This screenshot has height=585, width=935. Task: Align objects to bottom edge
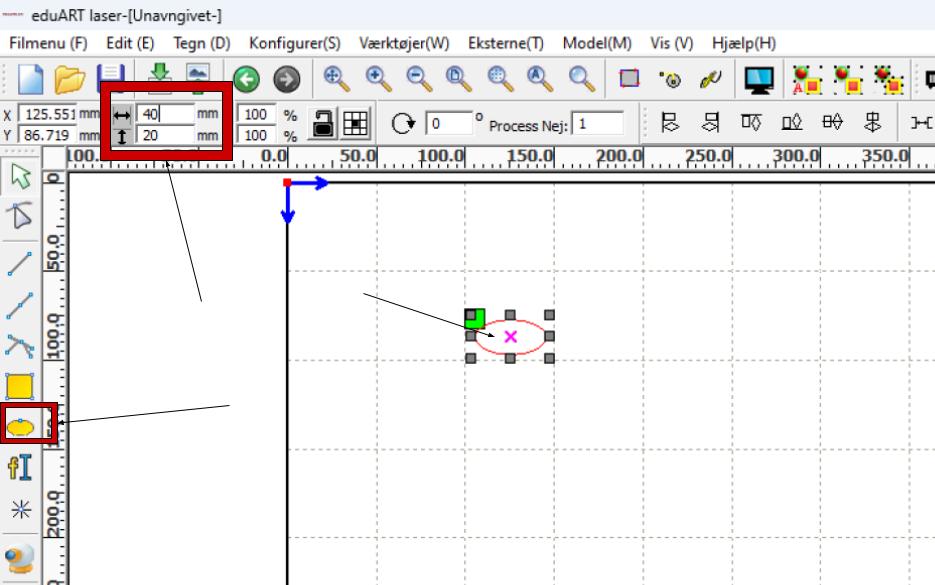coord(791,123)
